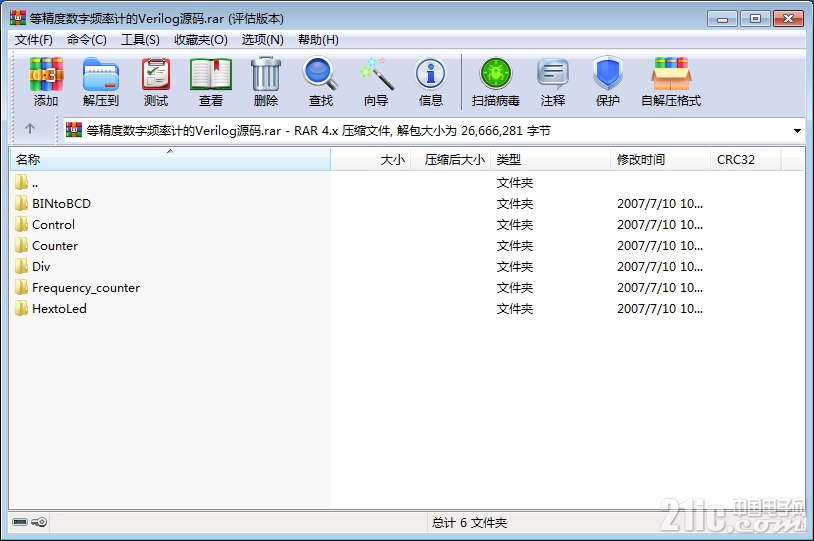The image size is (814, 541).
Task: Sort by Type (类型) column header
Action: [x=550, y=159]
